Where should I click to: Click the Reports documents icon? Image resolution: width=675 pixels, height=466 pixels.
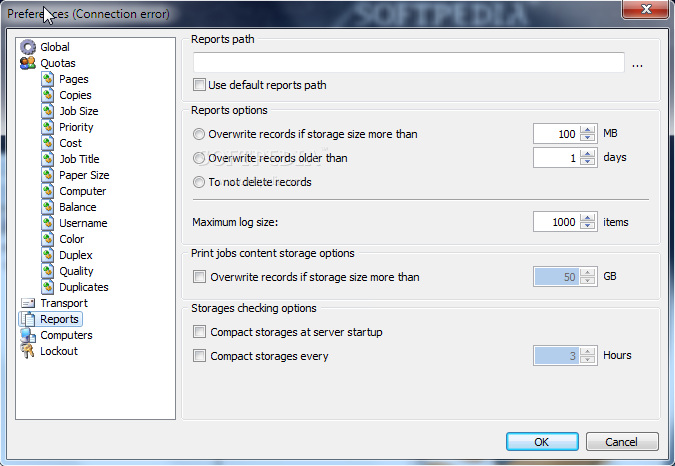(28, 319)
